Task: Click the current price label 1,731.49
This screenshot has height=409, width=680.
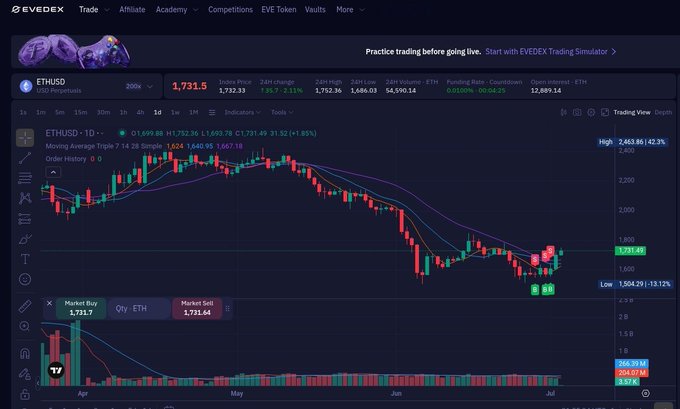Action: click(630, 251)
